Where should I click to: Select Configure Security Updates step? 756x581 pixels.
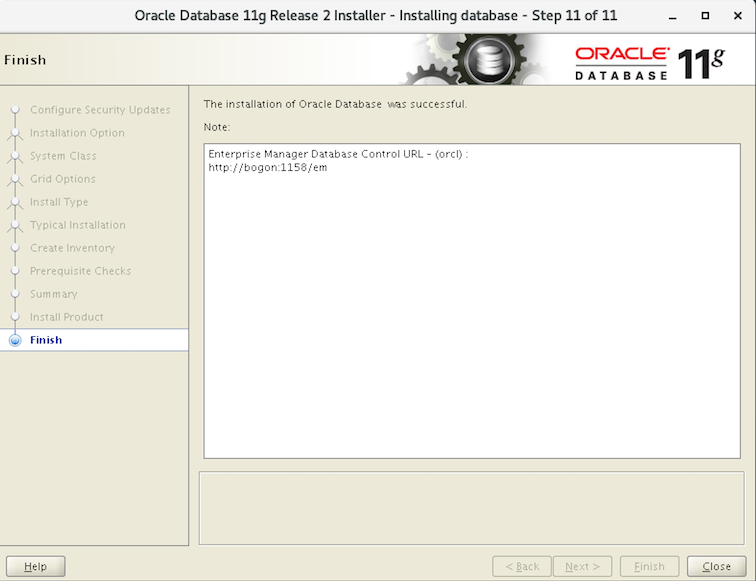coord(100,110)
